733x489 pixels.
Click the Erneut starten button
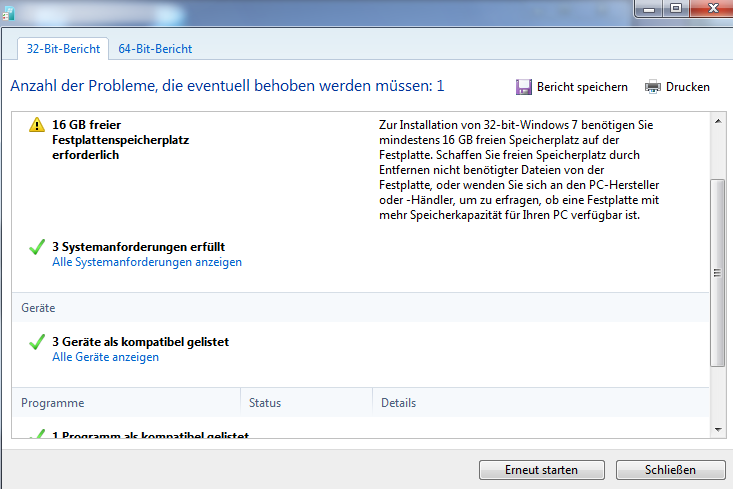coord(541,470)
